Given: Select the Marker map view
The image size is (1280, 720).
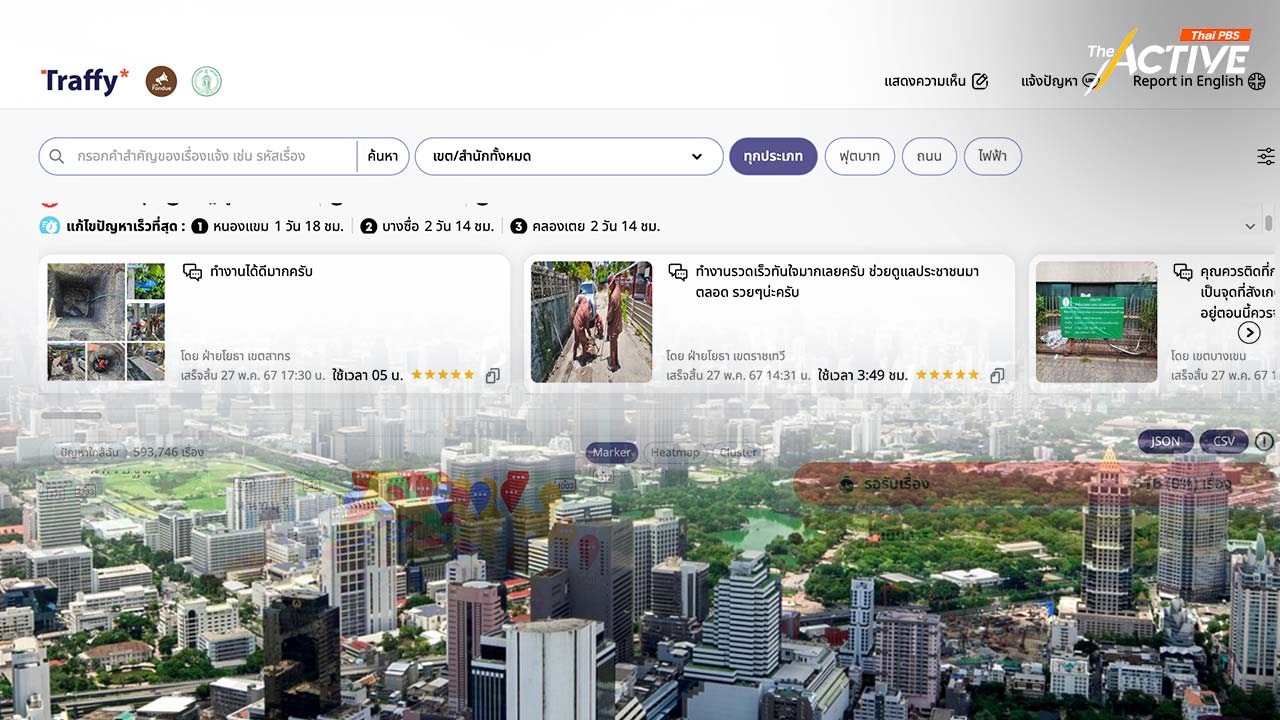Looking at the screenshot, I should [x=611, y=452].
